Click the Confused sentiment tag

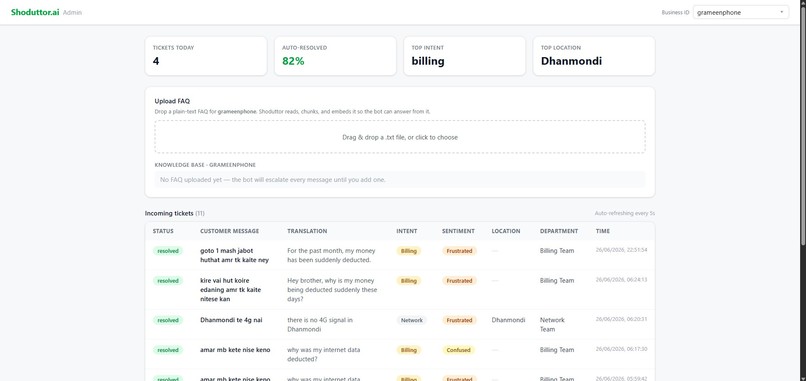(x=458, y=350)
